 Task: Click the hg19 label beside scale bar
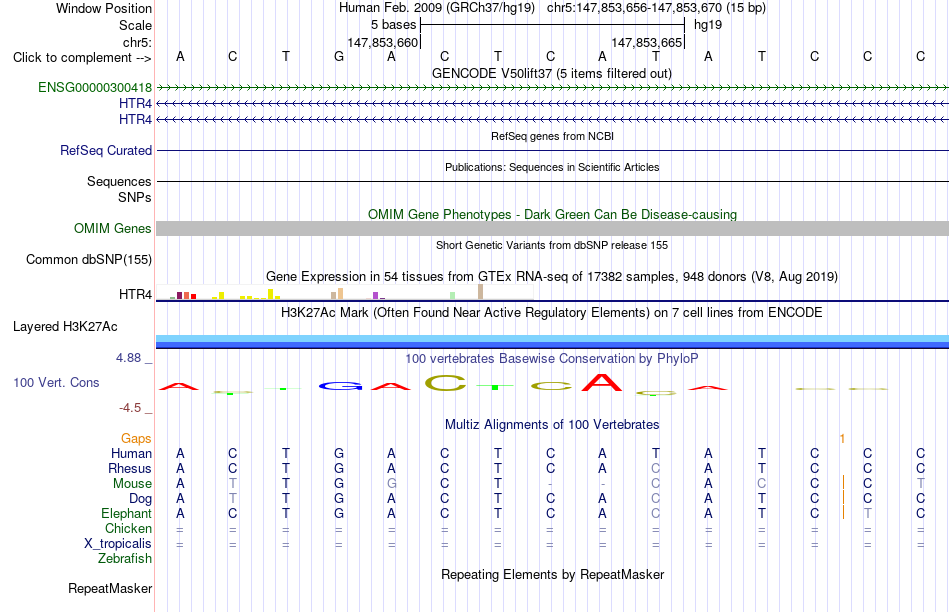pyautogui.click(x=708, y=25)
